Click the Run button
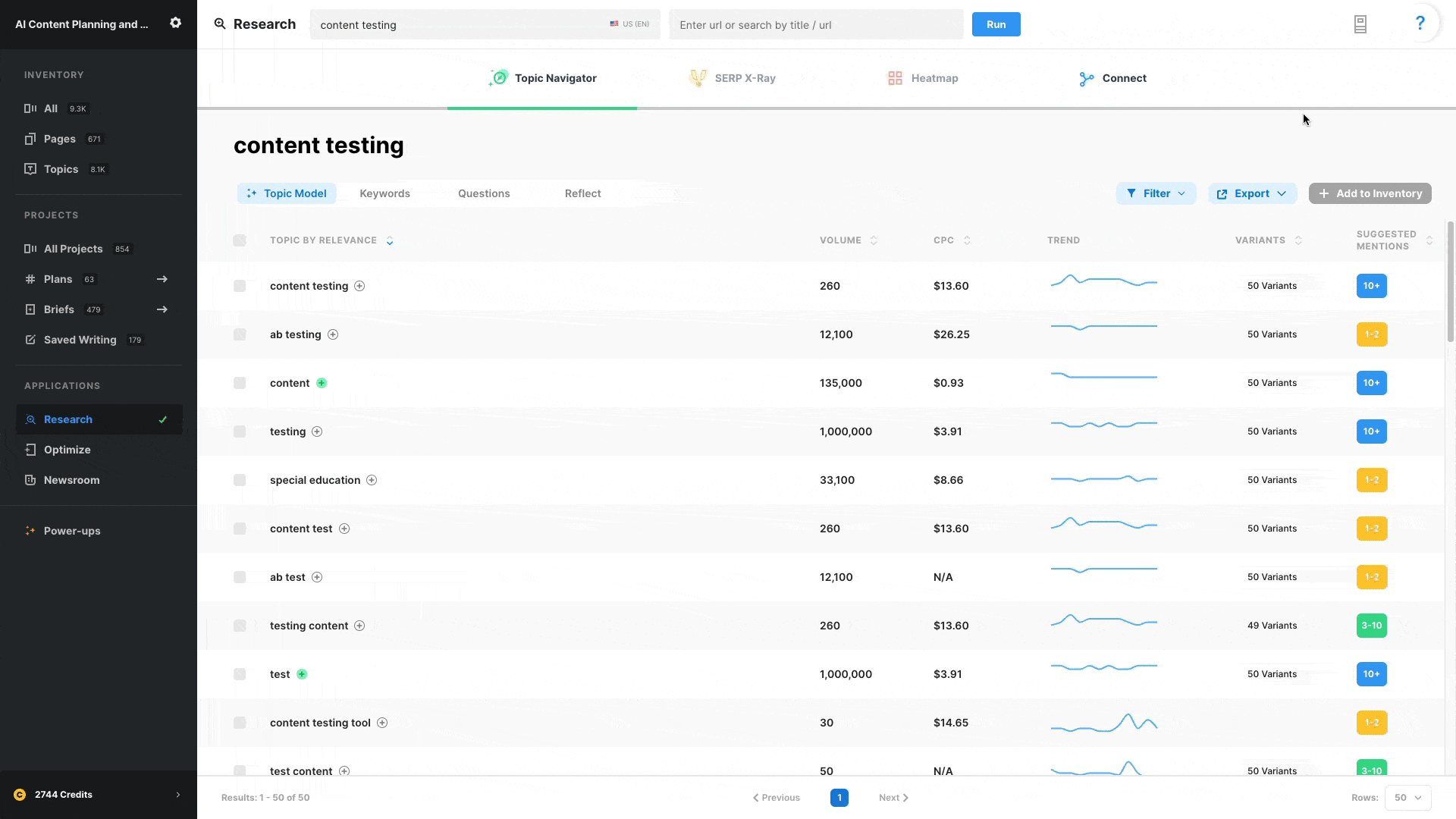This screenshot has width=1456, height=819. tap(996, 24)
